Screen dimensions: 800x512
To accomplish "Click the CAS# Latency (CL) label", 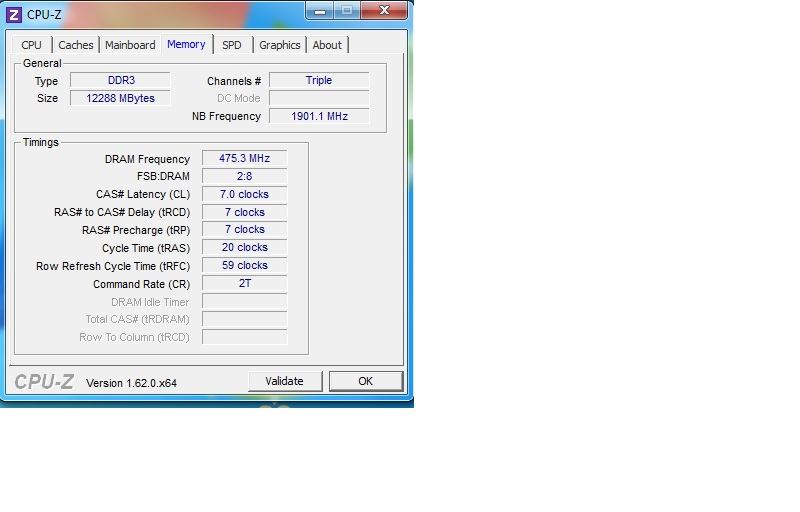I will pyautogui.click(x=143, y=194).
